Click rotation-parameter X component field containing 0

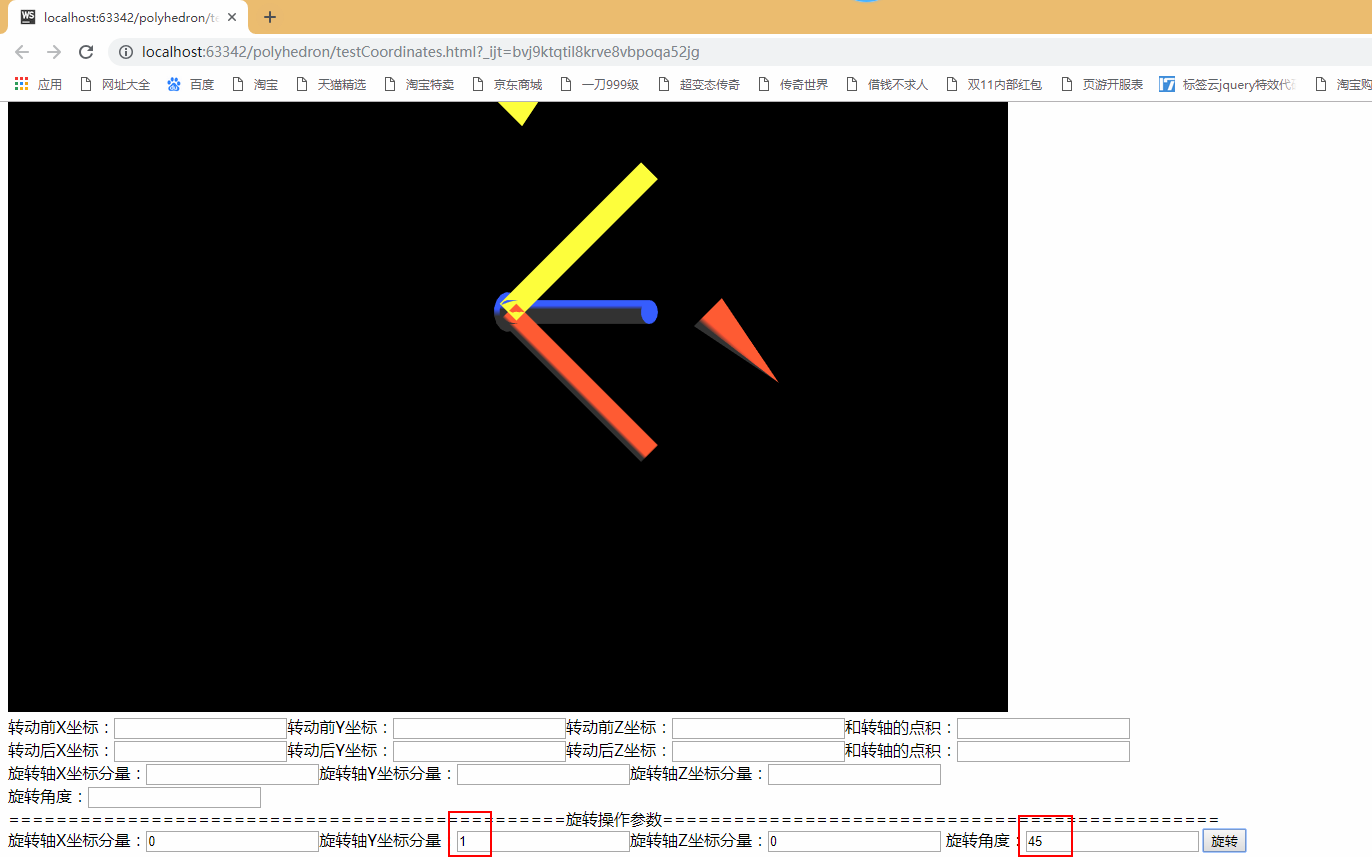pyautogui.click(x=232, y=841)
